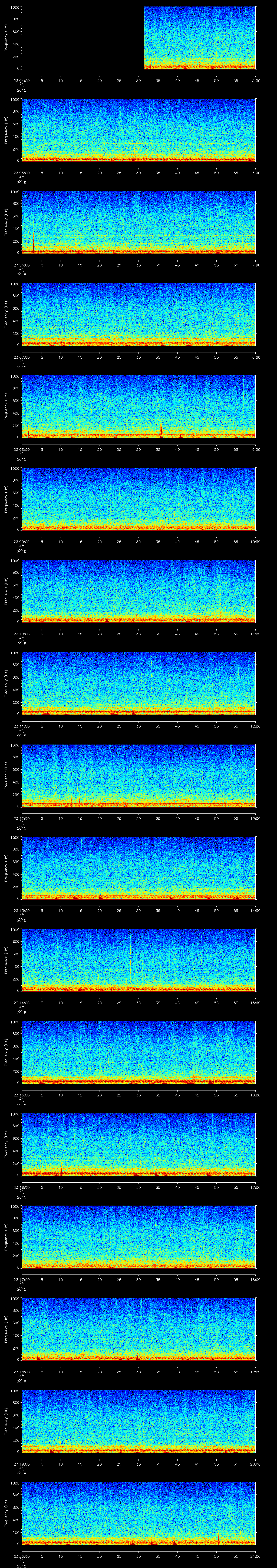This screenshot has width=277, height=1568.
Task: Open the spectrogram panel starting at 23:12:00
Action: pos(139,776)
